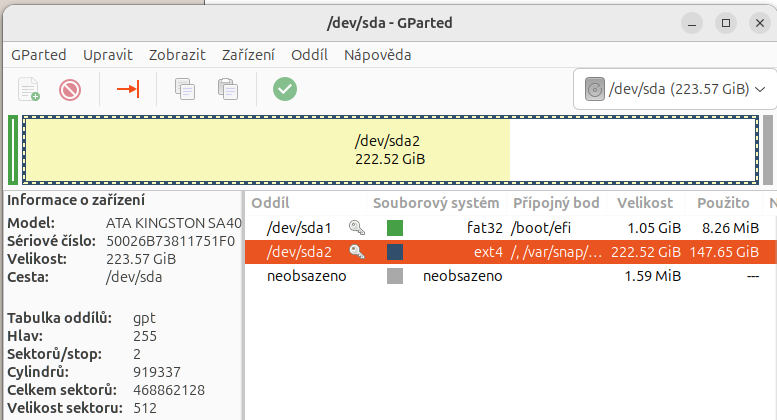Click the key icon next to /dev/sda1
Screen dimensions: 777x420
pyautogui.click(x=357, y=228)
